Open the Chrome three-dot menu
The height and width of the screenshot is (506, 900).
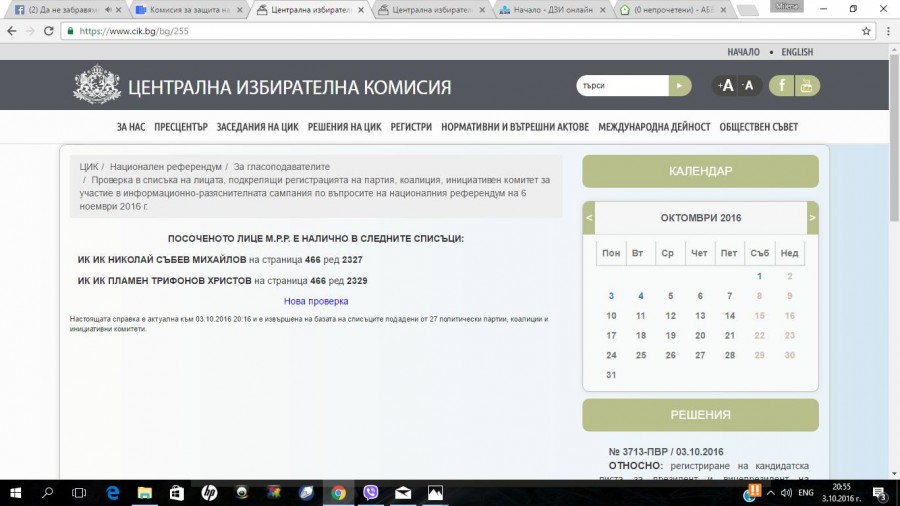[x=886, y=31]
